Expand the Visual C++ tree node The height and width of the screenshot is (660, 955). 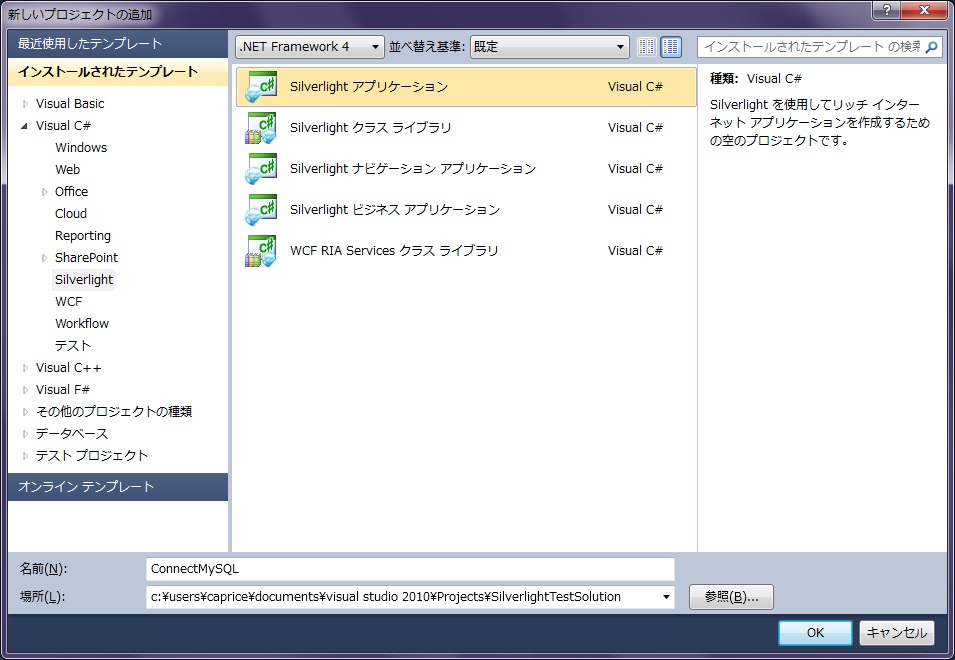click(x=25, y=368)
